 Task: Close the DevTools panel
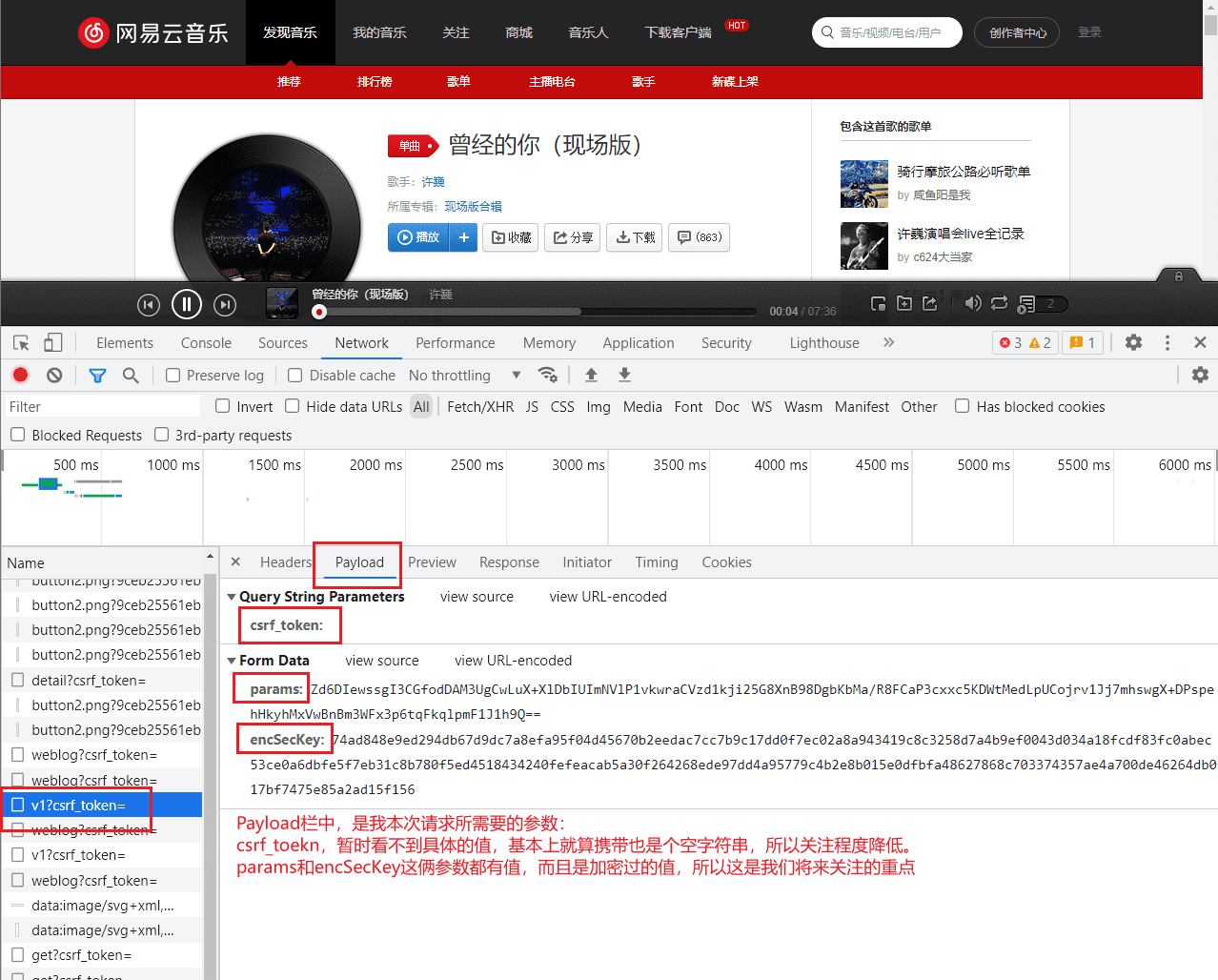tap(1200, 342)
